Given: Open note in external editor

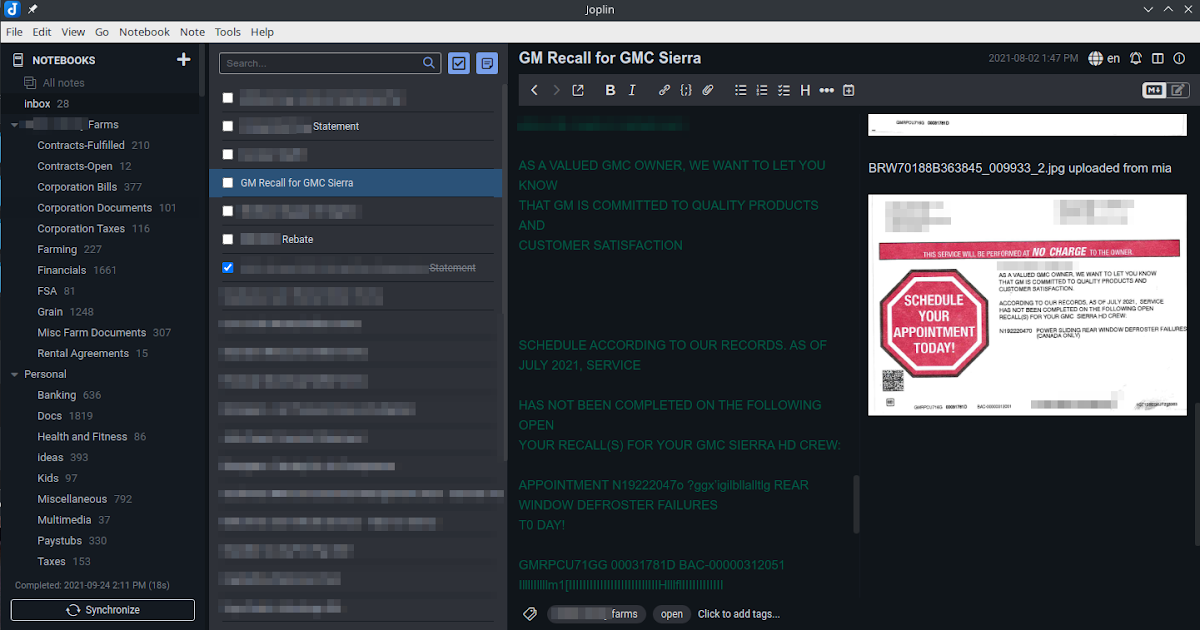Looking at the screenshot, I should tap(578, 90).
